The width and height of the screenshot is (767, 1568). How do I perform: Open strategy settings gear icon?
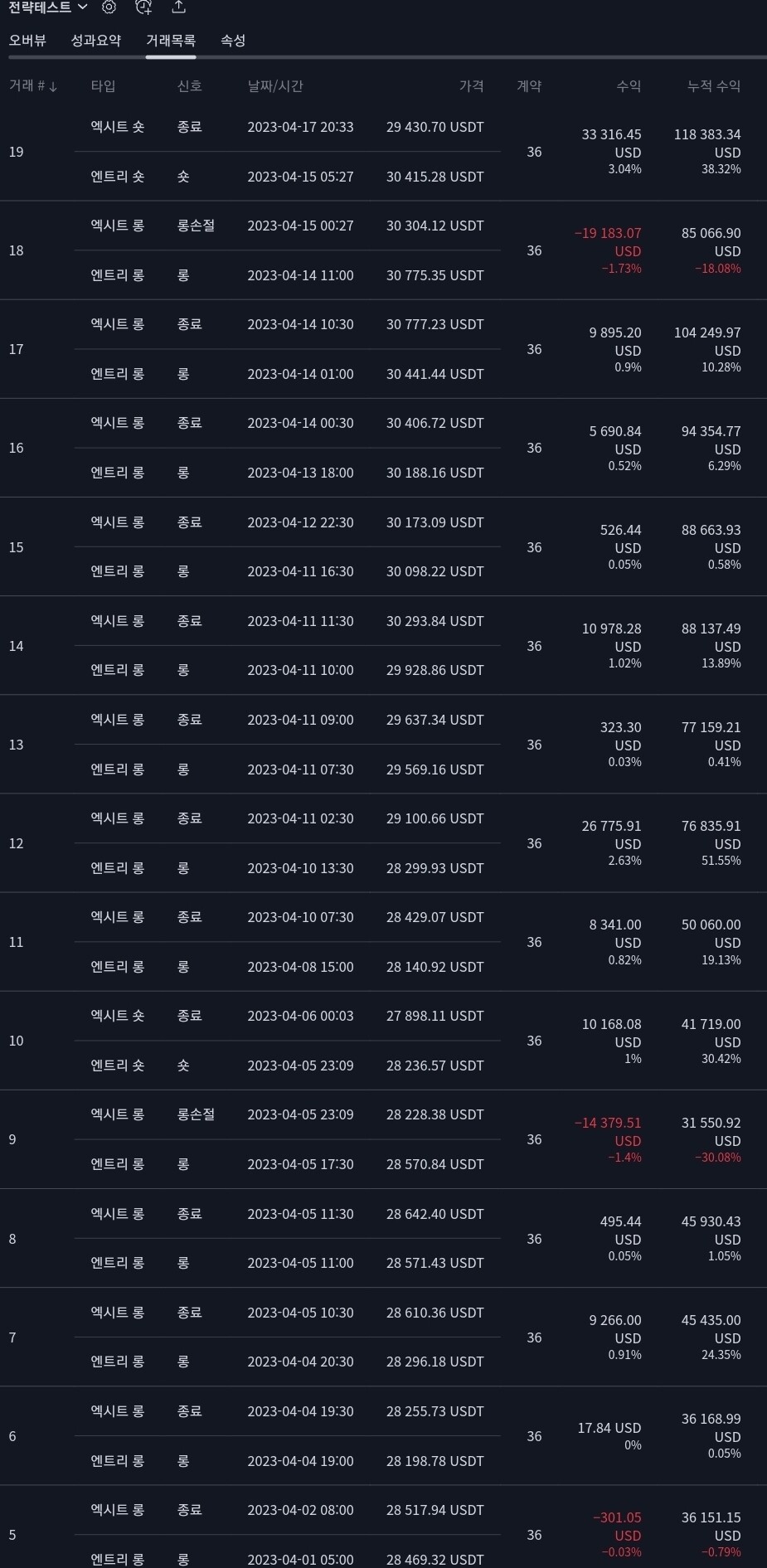click(109, 7)
